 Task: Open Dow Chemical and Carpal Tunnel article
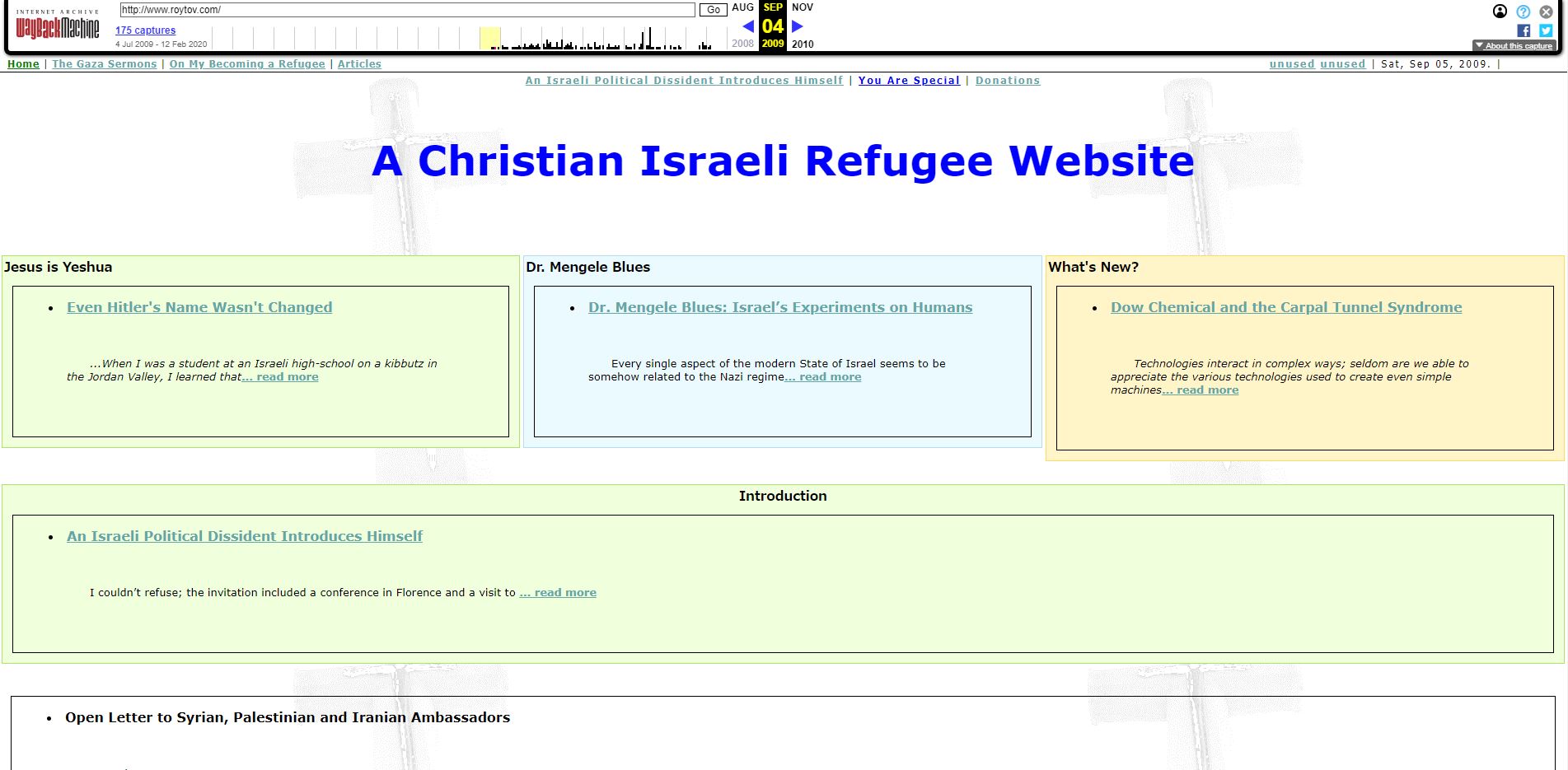coord(1285,307)
